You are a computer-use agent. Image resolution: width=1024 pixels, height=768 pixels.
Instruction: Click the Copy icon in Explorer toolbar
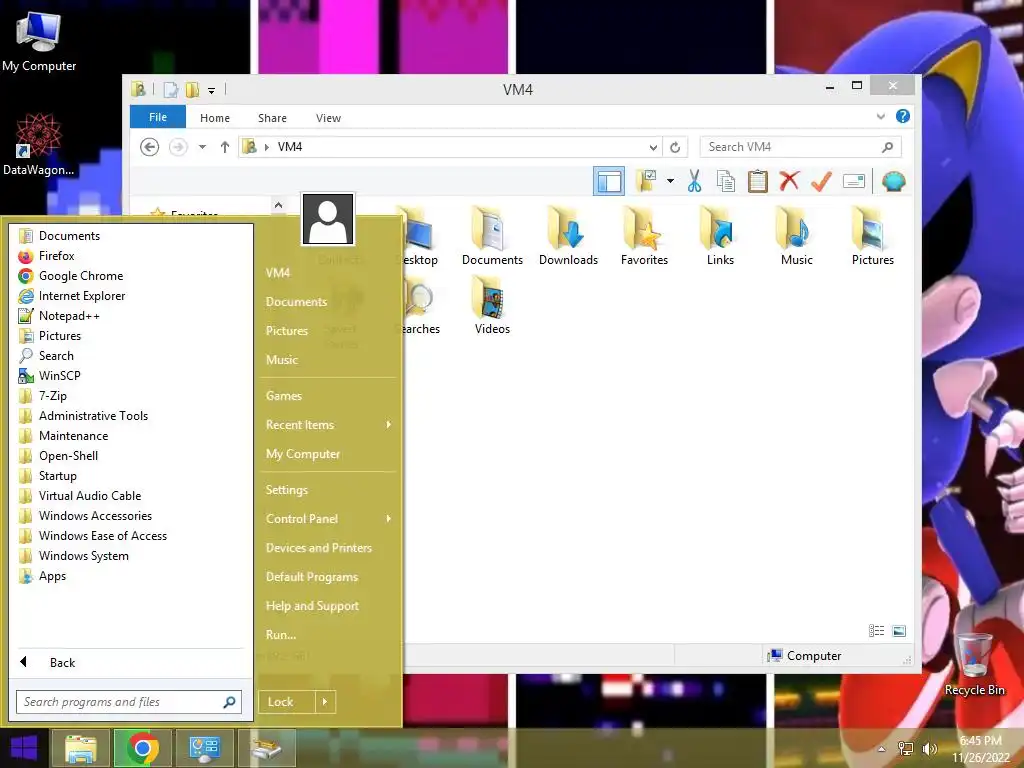pos(726,181)
